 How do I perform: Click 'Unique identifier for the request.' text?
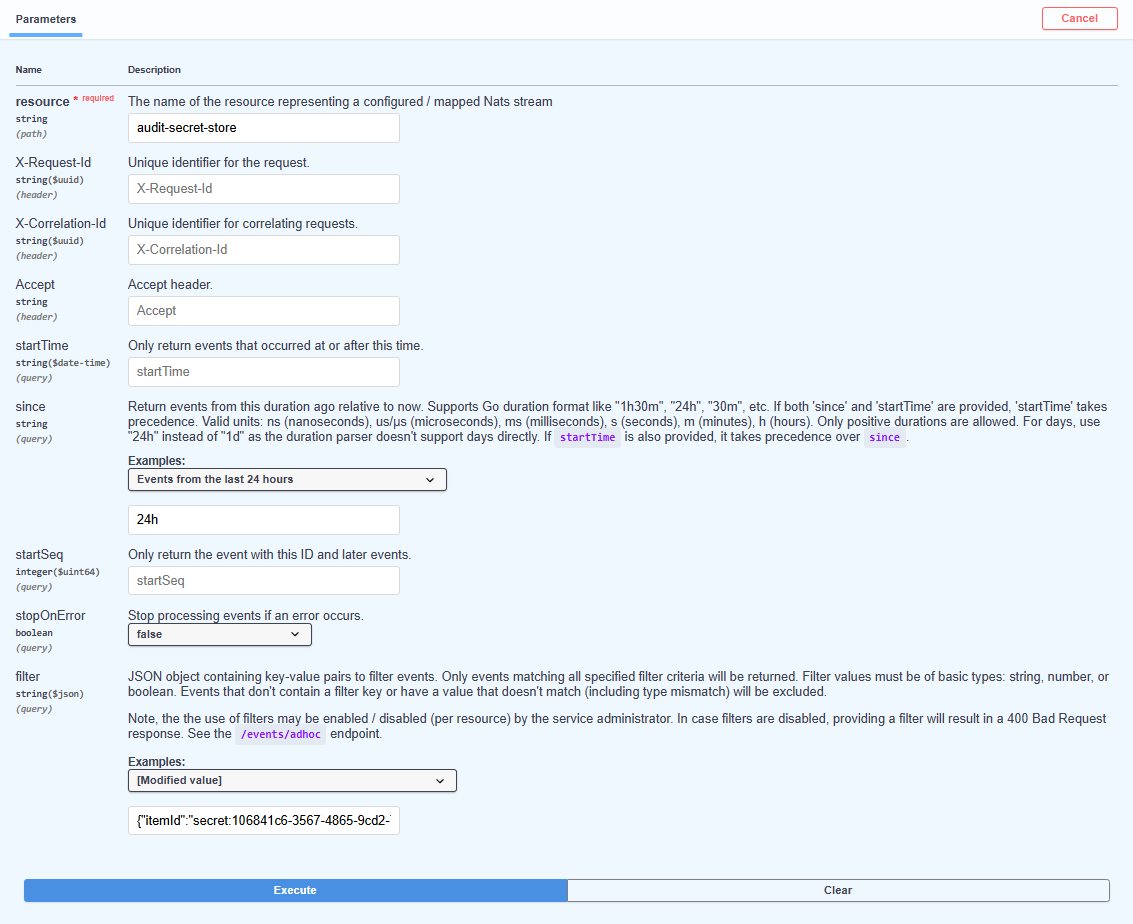click(x=219, y=163)
